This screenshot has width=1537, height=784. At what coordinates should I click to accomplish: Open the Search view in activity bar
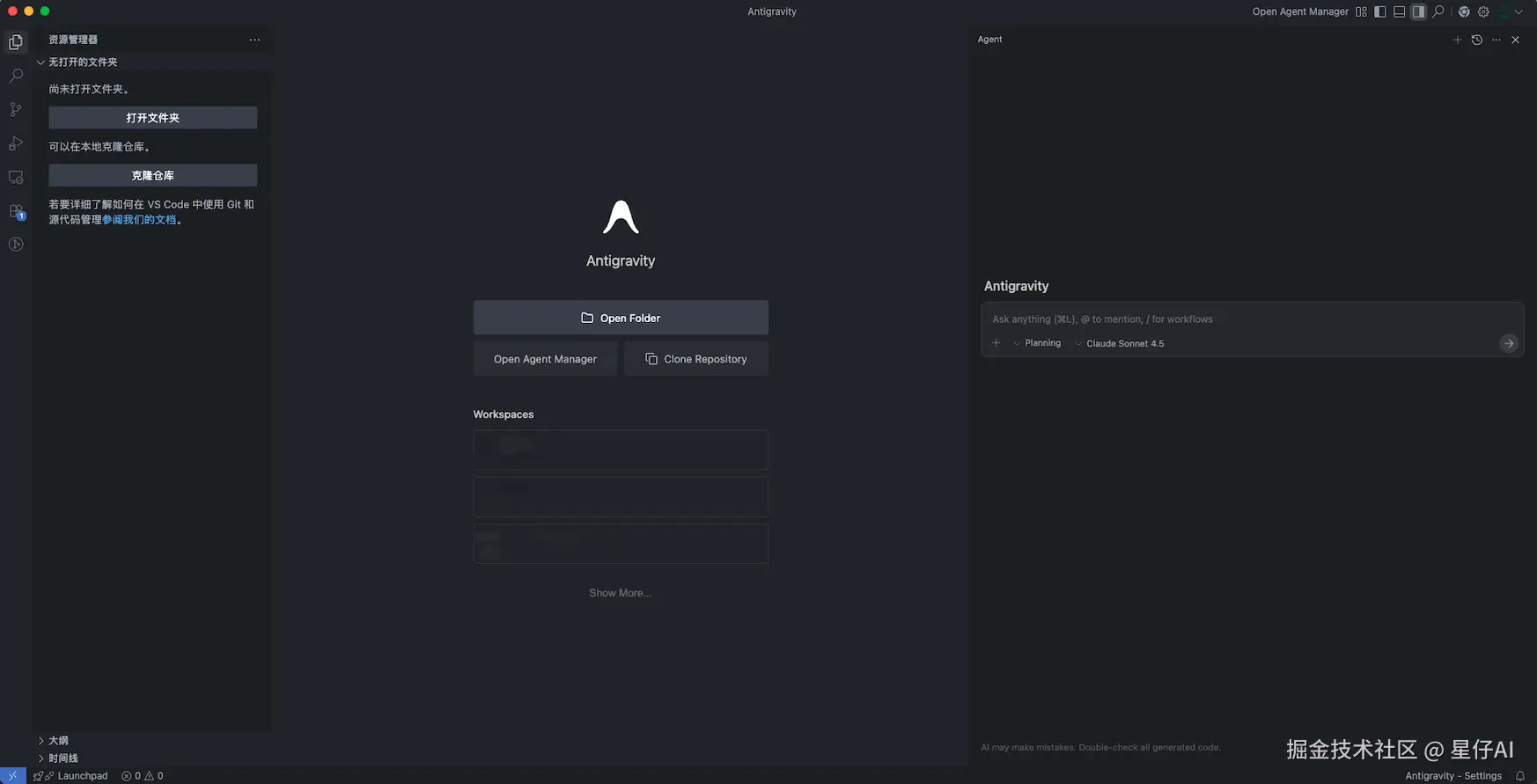pyautogui.click(x=16, y=76)
